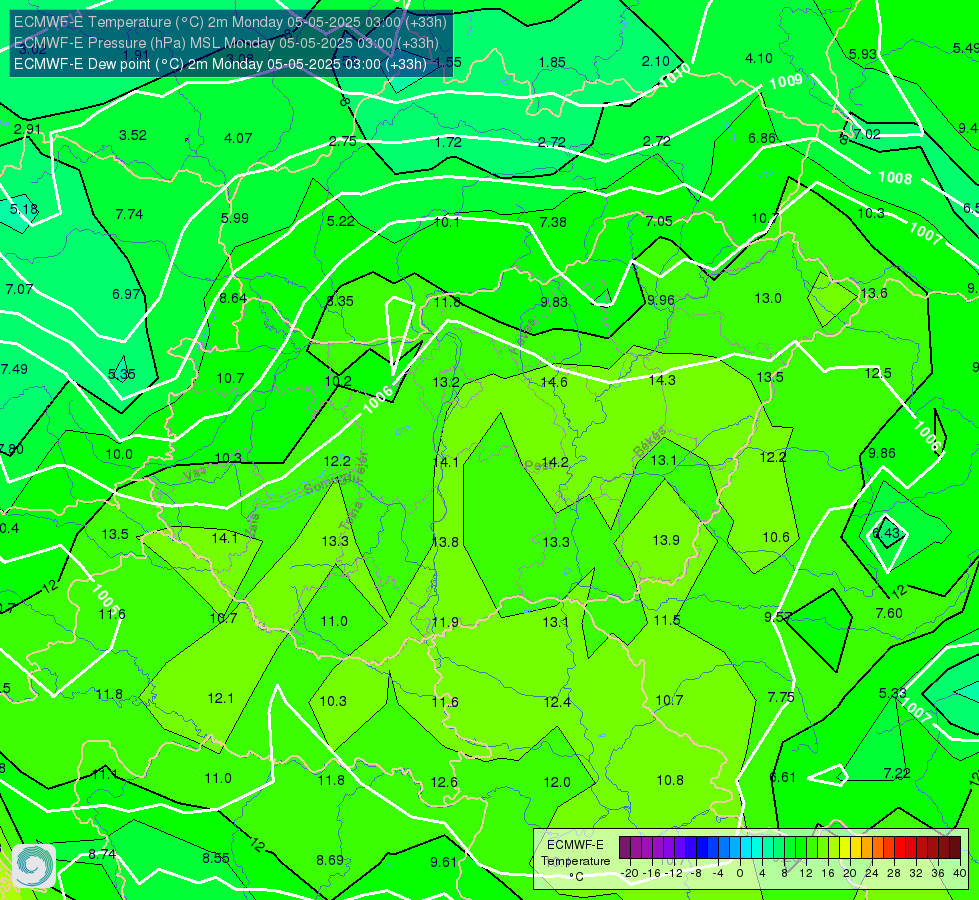Click the 14.6 temperature value
Image resolution: width=979 pixels, height=900 pixels.
[554, 382]
